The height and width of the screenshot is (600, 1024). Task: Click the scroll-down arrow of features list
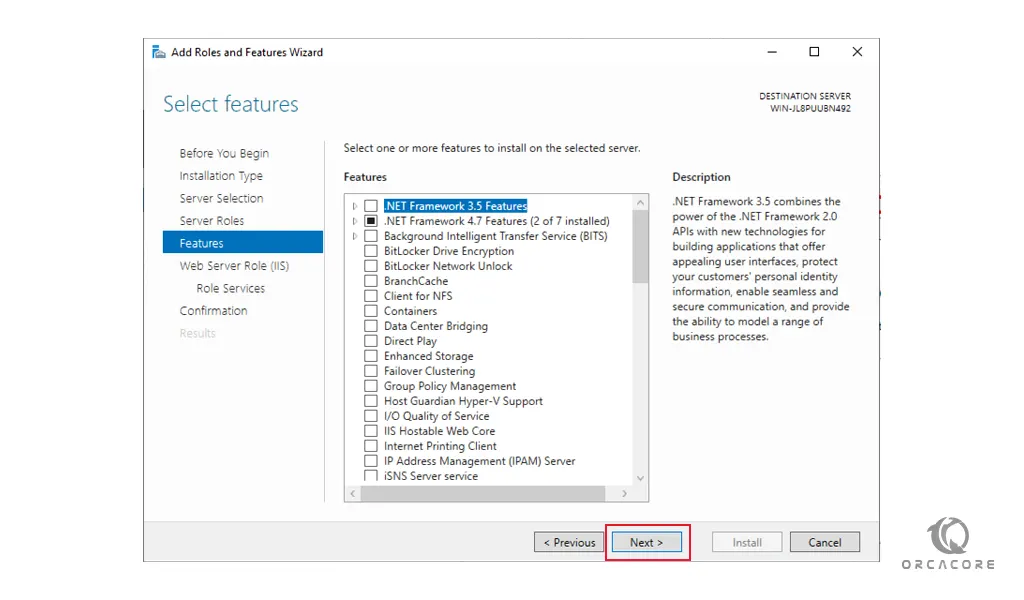[640, 479]
